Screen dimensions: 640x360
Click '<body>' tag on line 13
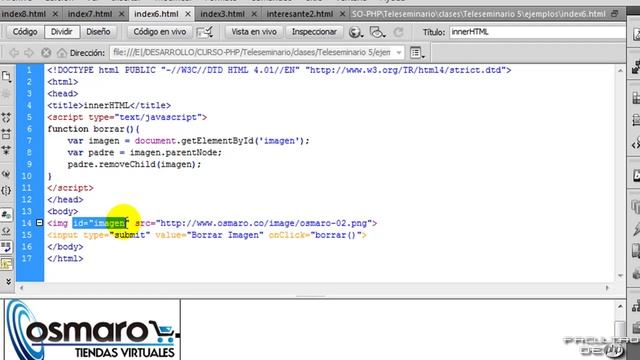click(x=62, y=211)
